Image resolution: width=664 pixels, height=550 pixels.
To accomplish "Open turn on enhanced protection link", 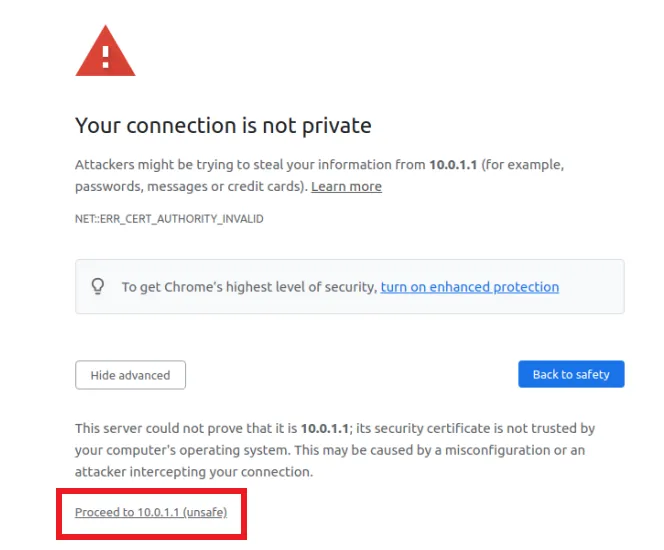I will 470,287.
